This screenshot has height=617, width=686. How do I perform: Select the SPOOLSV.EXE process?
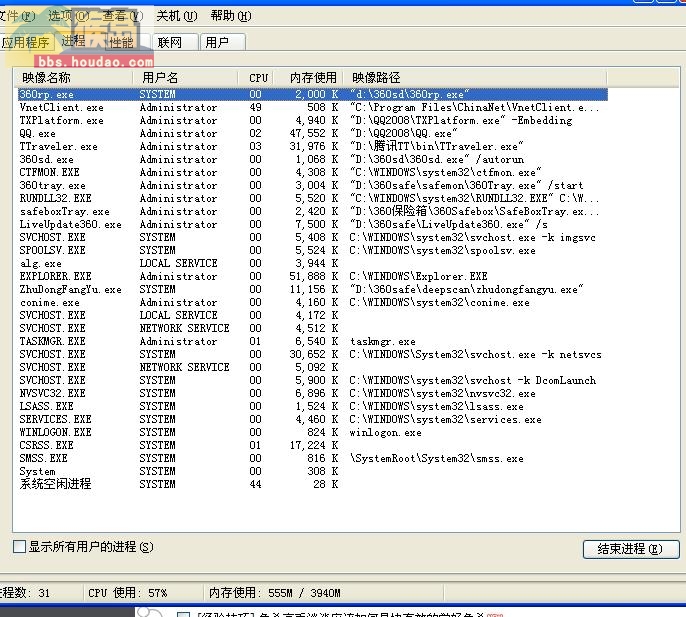pos(312,250)
